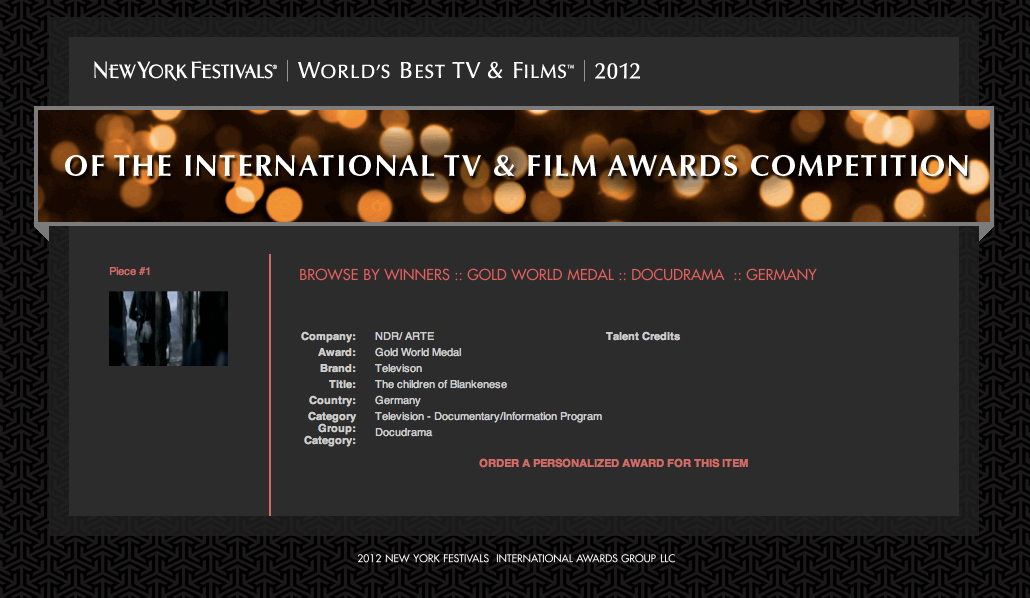Click the Germany breadcrumb link
The height and width of the screenshot is (598, 1030).
tap(781, 275)
